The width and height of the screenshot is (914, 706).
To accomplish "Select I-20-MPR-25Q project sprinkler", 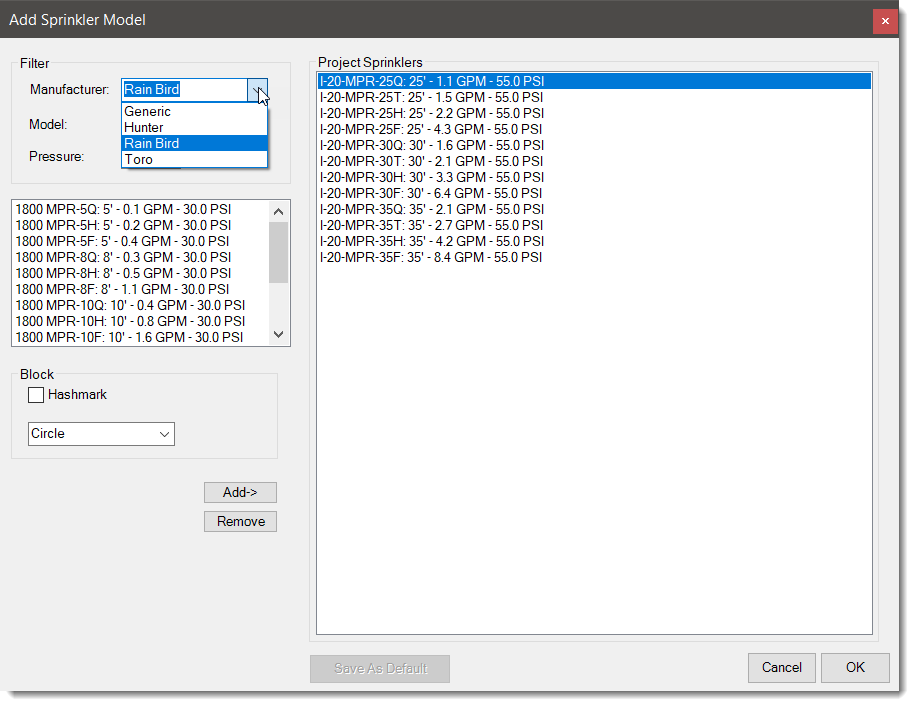I will tap(595, 81).
